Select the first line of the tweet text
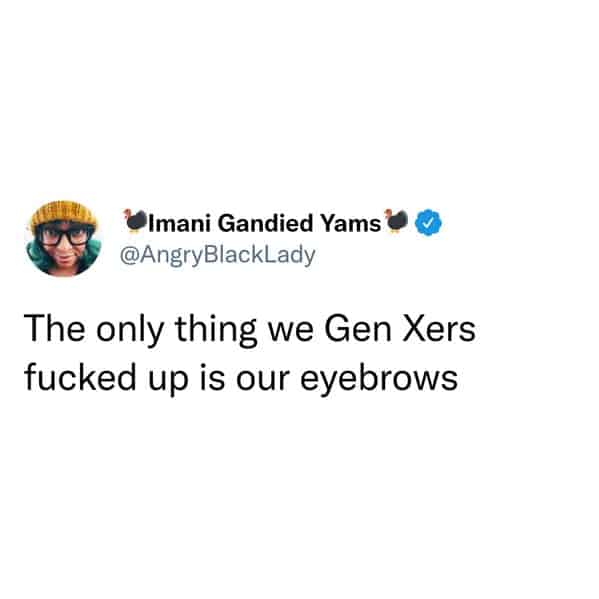Screen dimensions: 599x599 coord(250,331)
